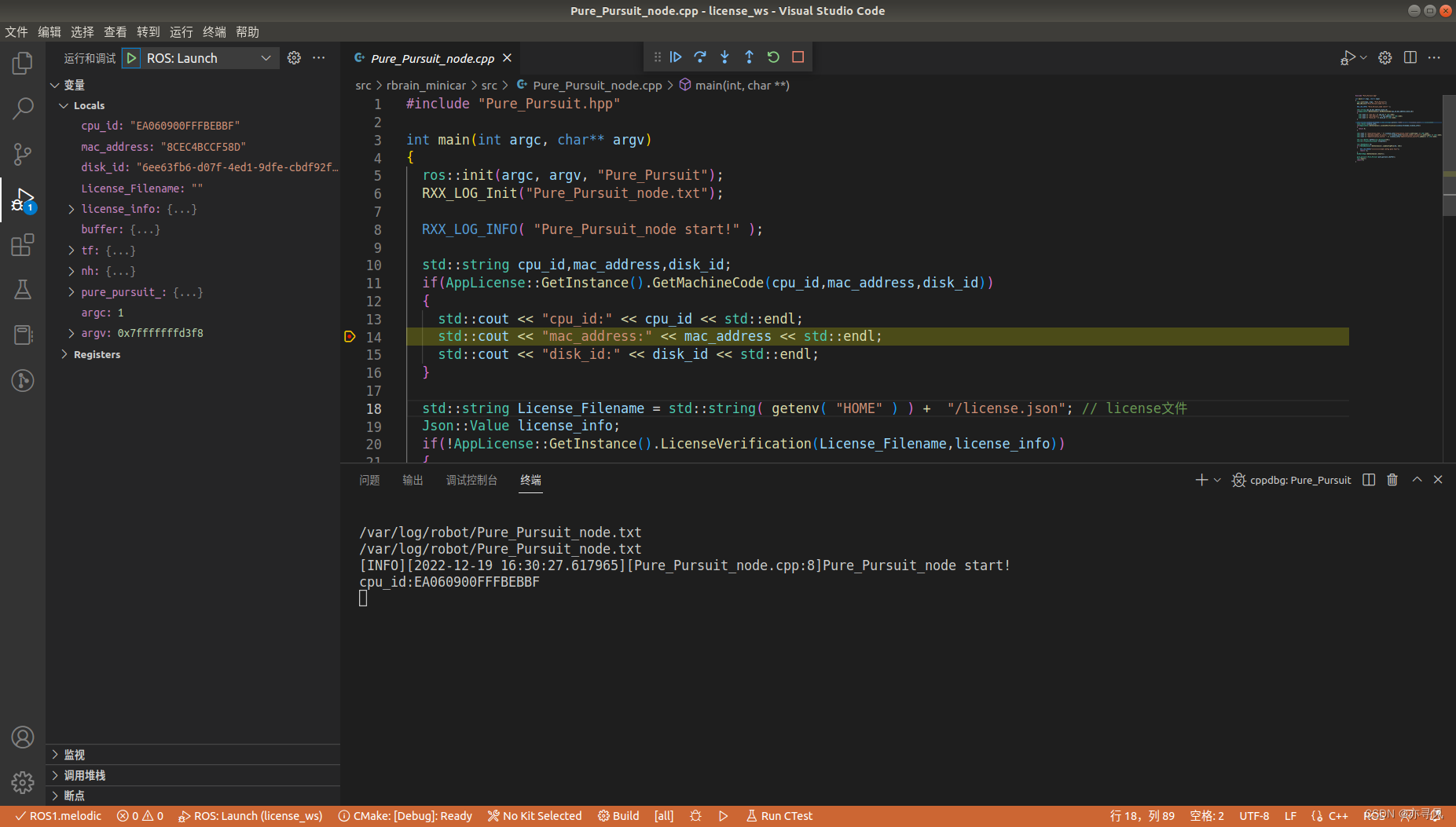Viewport: 1456px width, 827px height.
Task: Switch to the 调试控制台 tab
Action: coord(471,480)
